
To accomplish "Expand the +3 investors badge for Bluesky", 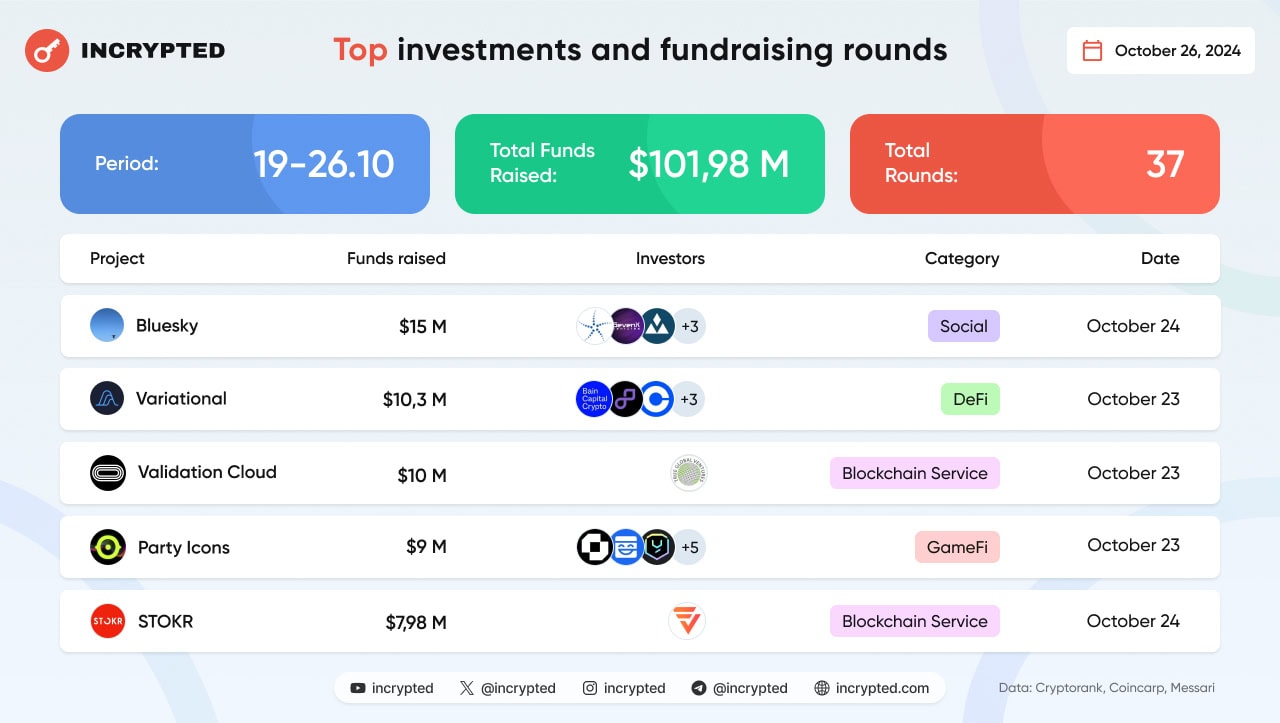I will (689, 326).
